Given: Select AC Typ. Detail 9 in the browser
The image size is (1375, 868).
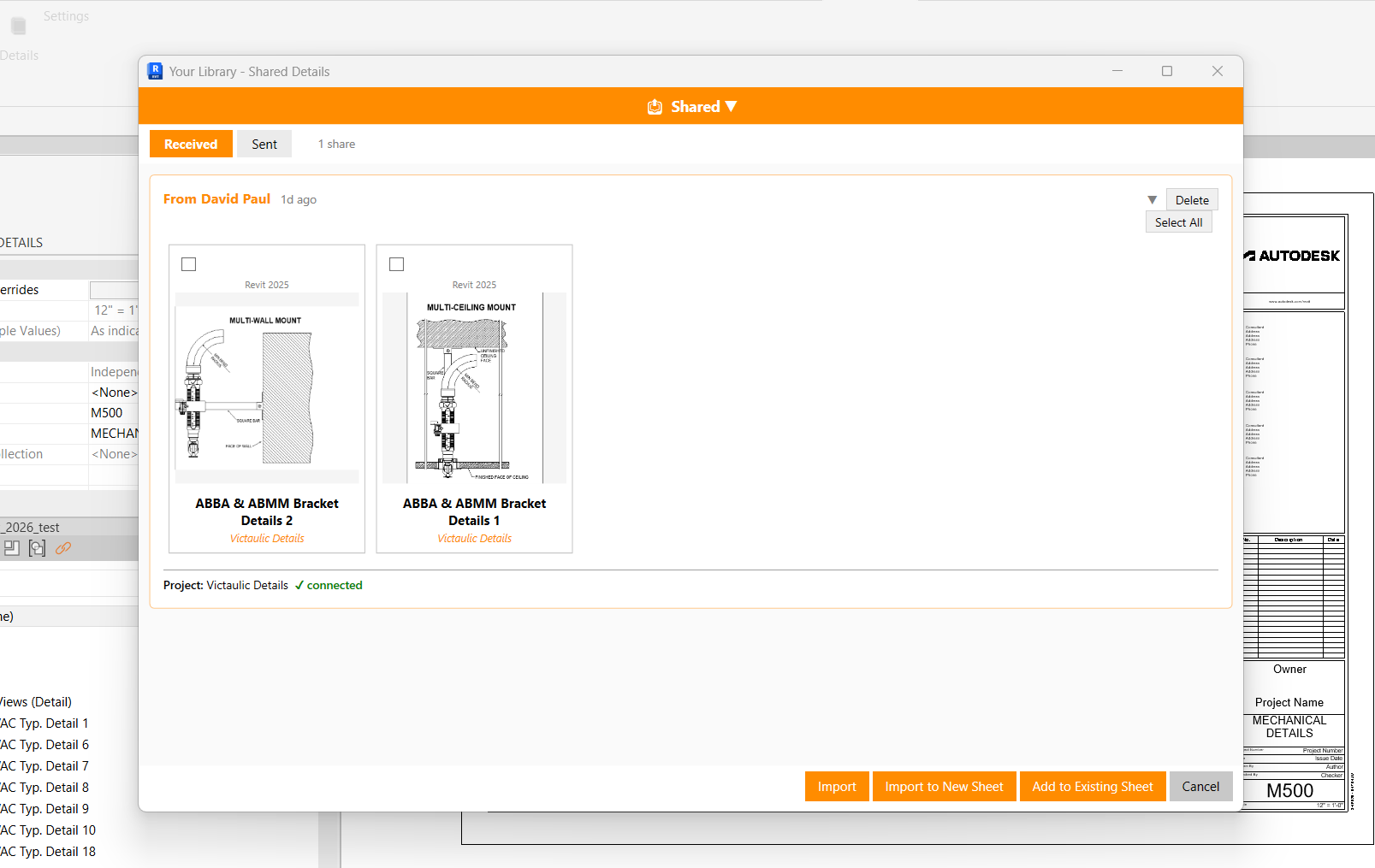Looking at the screenshot, I should 44,809.
